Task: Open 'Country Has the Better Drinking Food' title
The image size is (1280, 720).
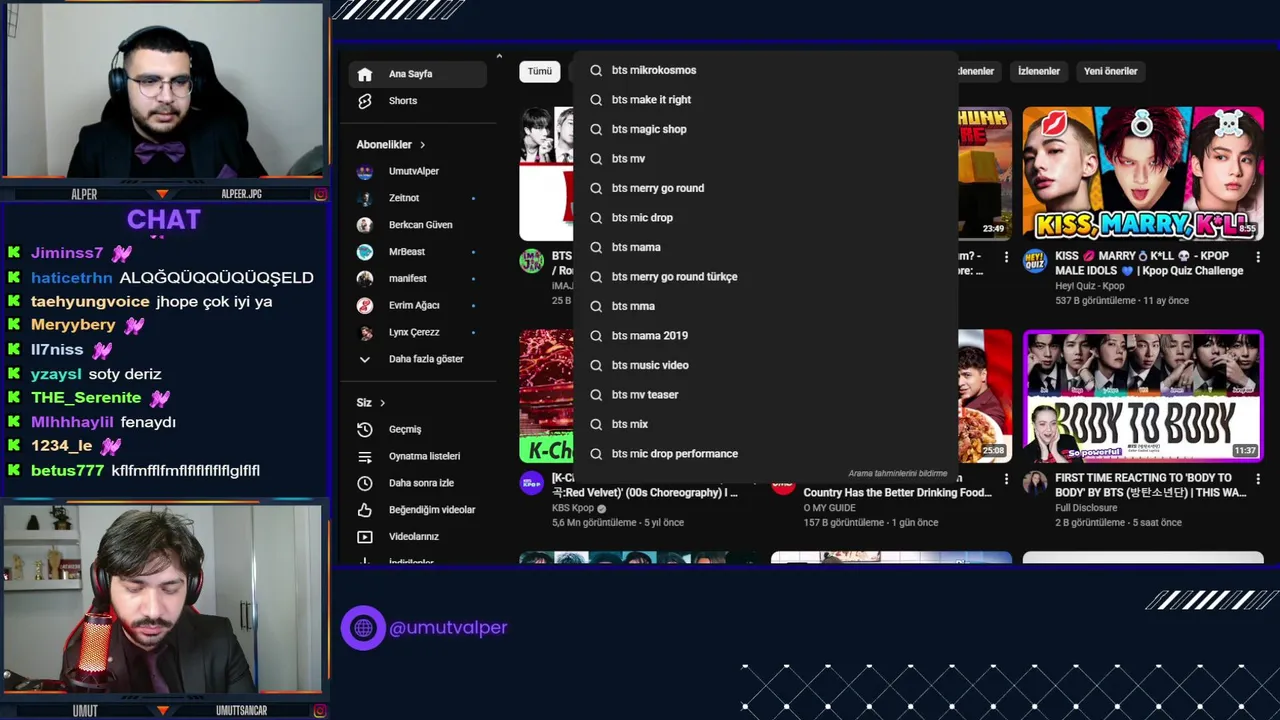Action: click(x=898, y=492)
